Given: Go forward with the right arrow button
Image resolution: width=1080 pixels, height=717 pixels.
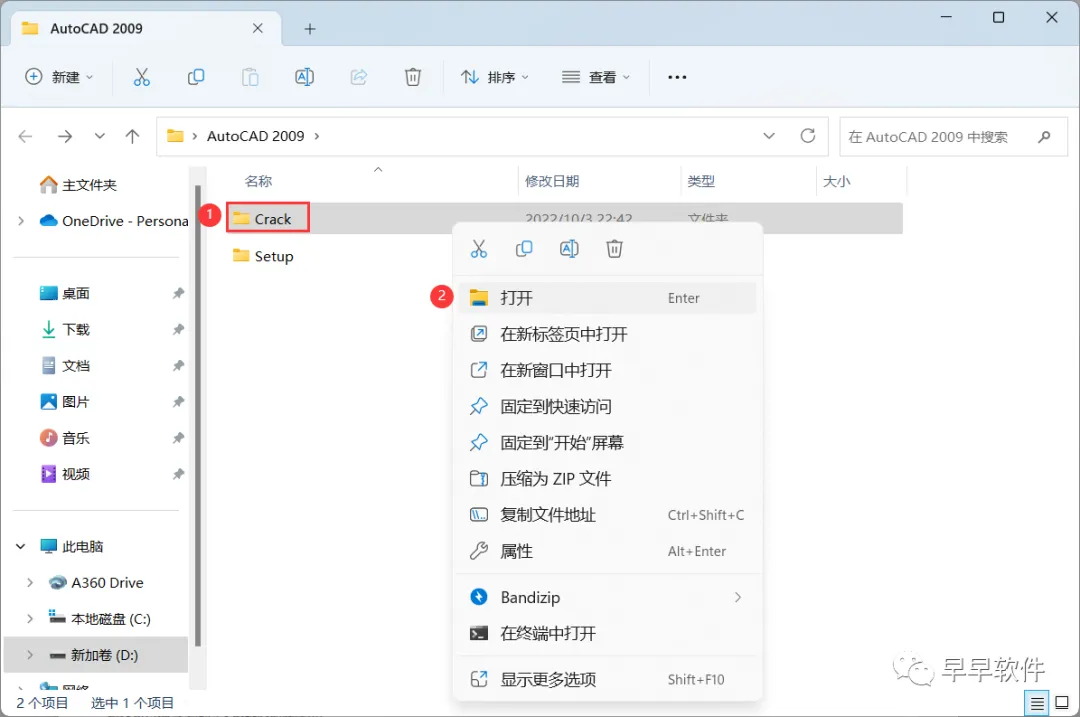Looking at the screenshot, I should tap(65, 136).
